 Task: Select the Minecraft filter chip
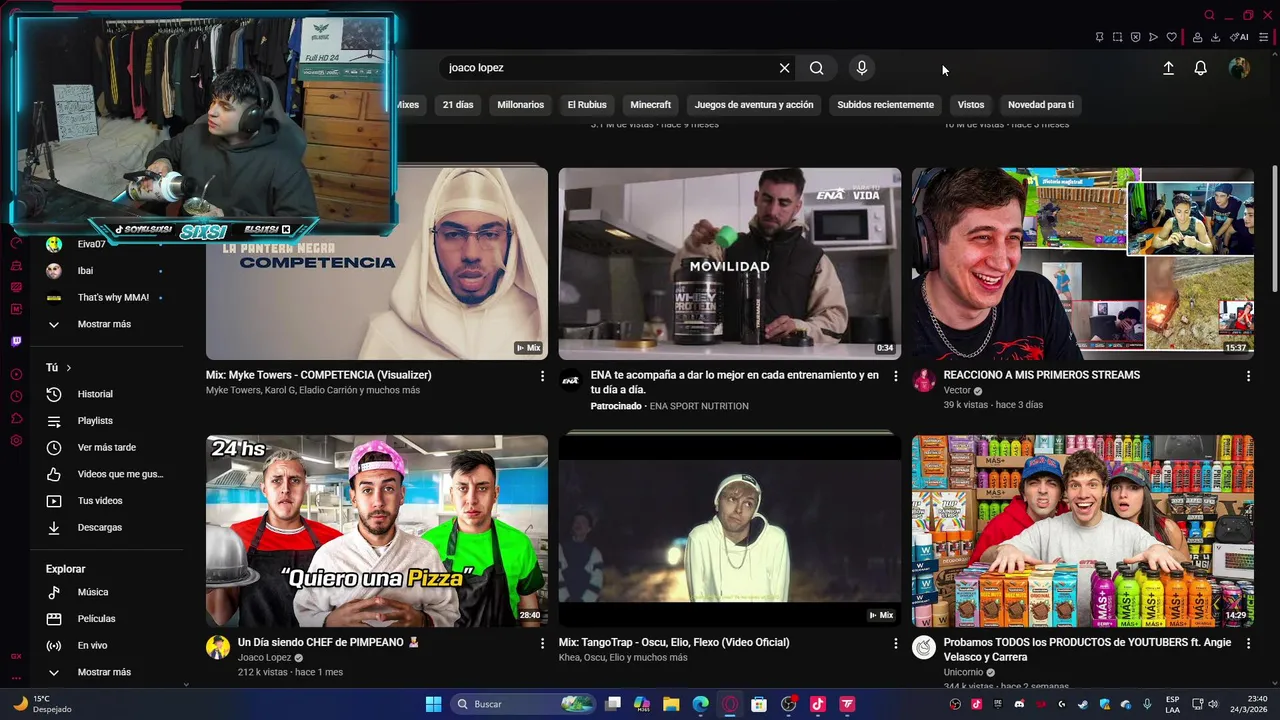click(x=651, y=105)
